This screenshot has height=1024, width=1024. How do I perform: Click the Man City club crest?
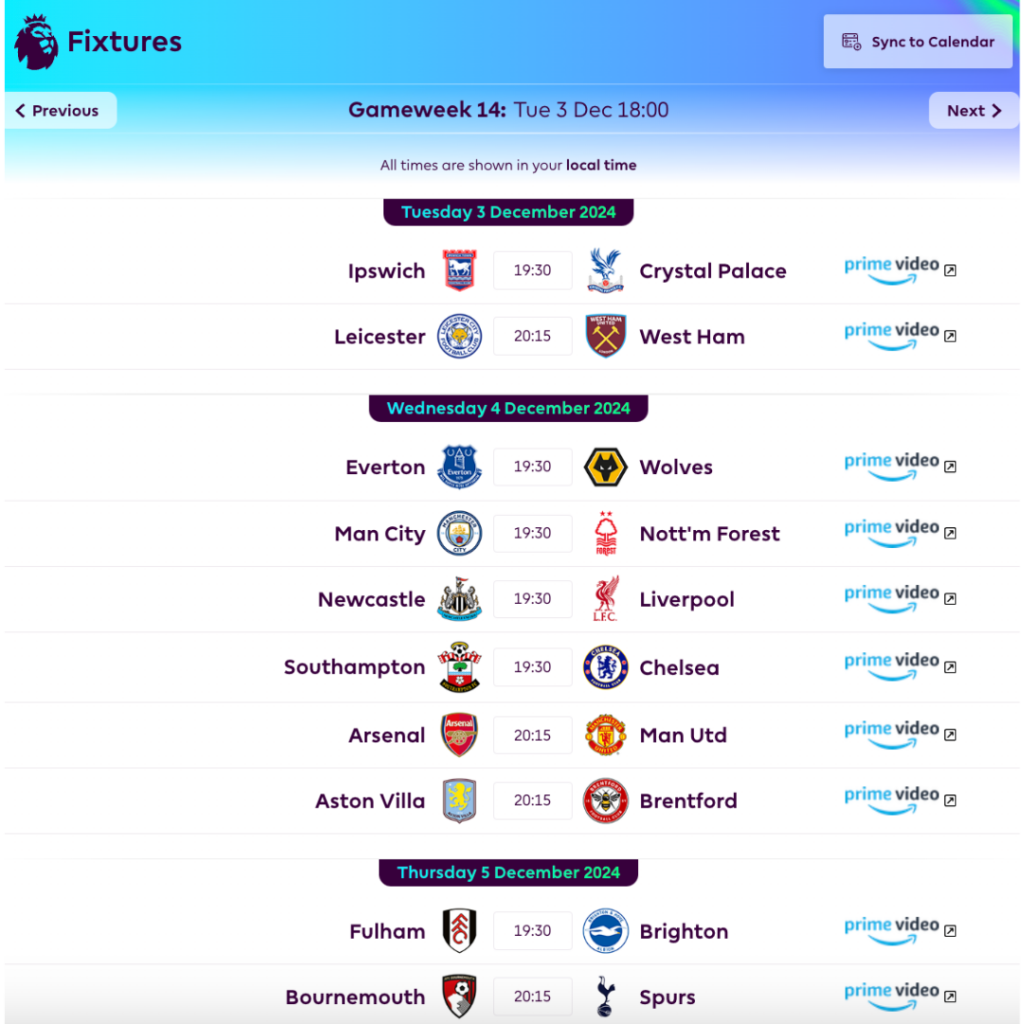(460, 533)
